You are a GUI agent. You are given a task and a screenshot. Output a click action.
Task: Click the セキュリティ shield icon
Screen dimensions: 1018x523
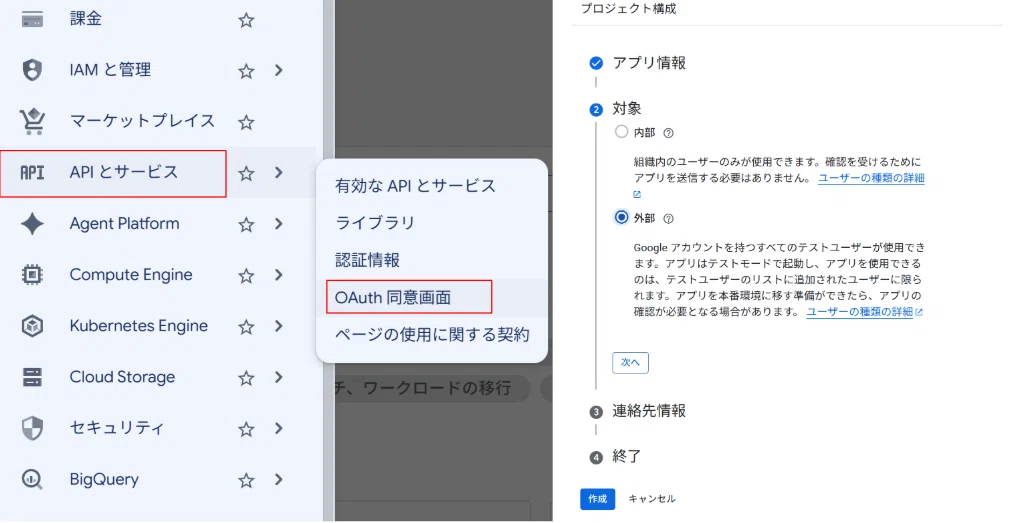coord(32,428)
